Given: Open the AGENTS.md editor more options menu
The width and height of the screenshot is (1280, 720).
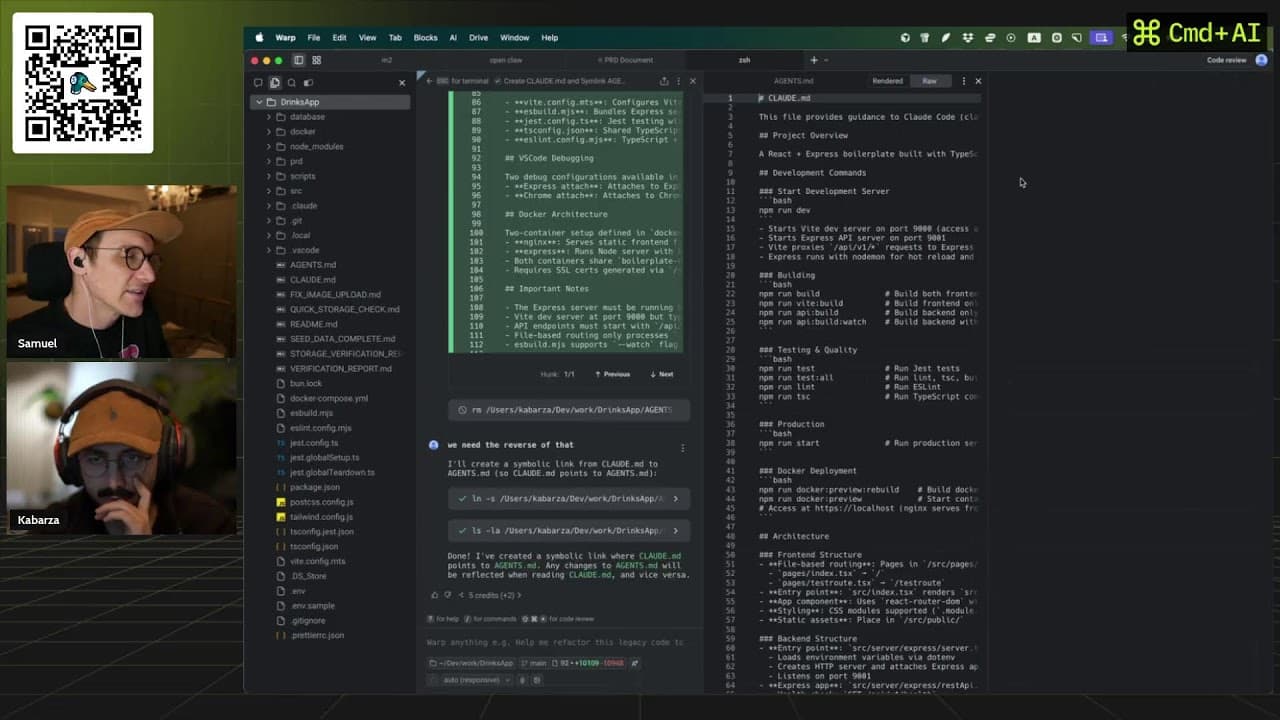Looking at the screenshot, I should 964,81.
